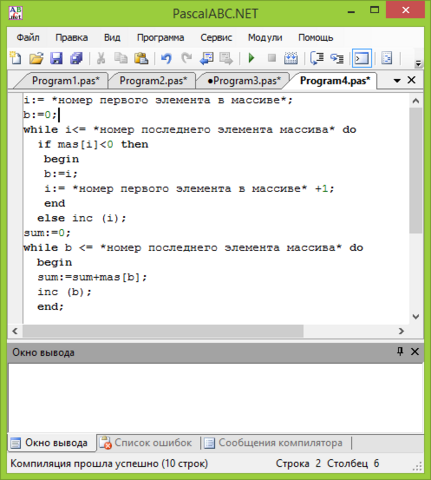Switch to the Program2.pas tab
This screenshot has height=480, width=431.
153,81
